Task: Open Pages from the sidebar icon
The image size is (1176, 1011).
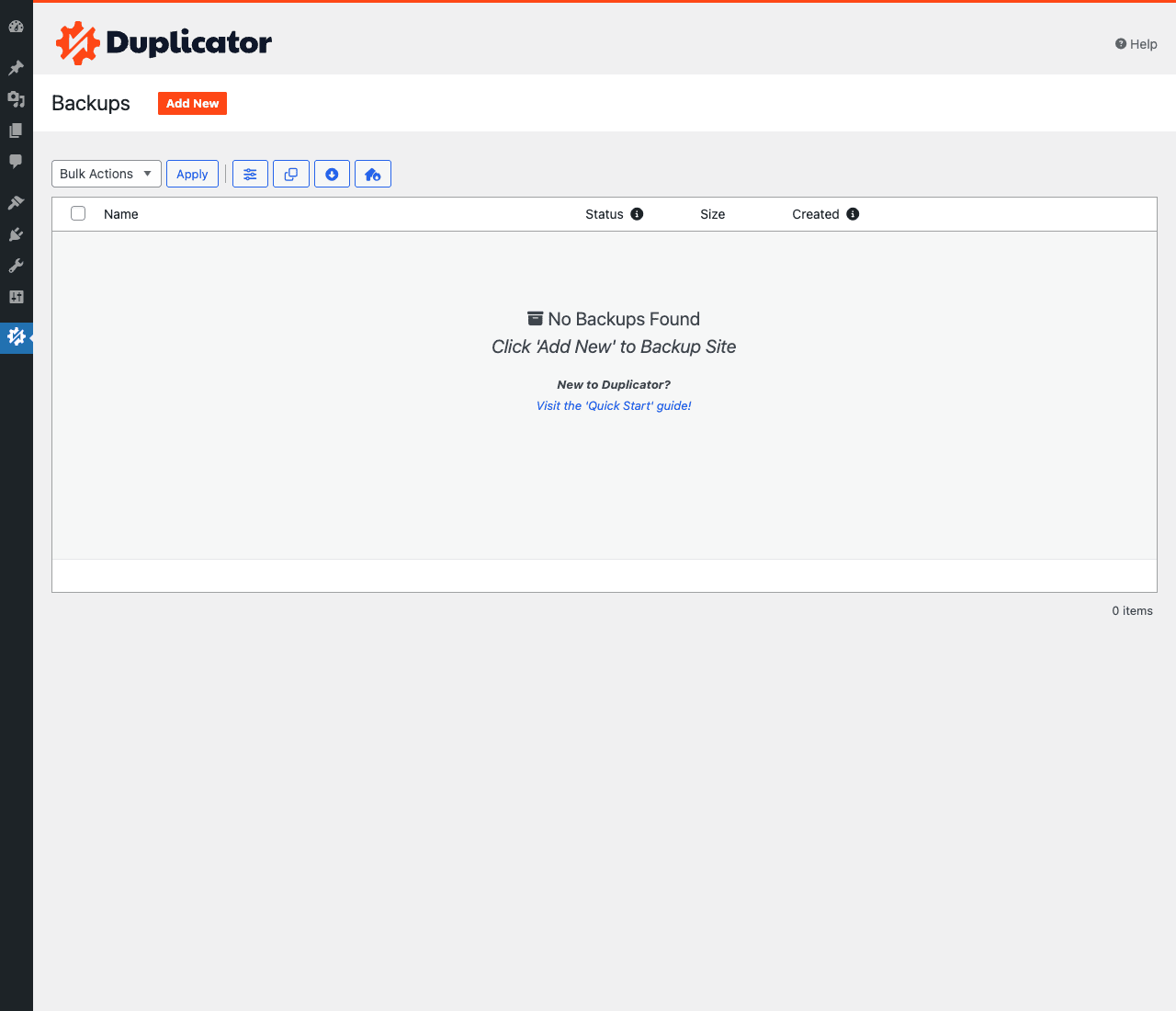Action: pyautogui.click(x=16, y=131)
